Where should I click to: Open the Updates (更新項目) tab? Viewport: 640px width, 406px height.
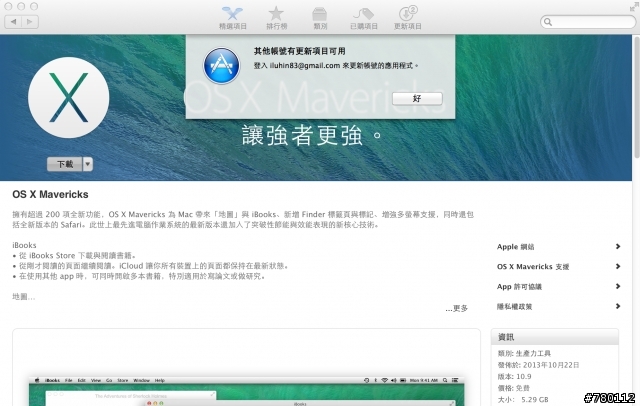pyautogui.click(x=407, y=18)
